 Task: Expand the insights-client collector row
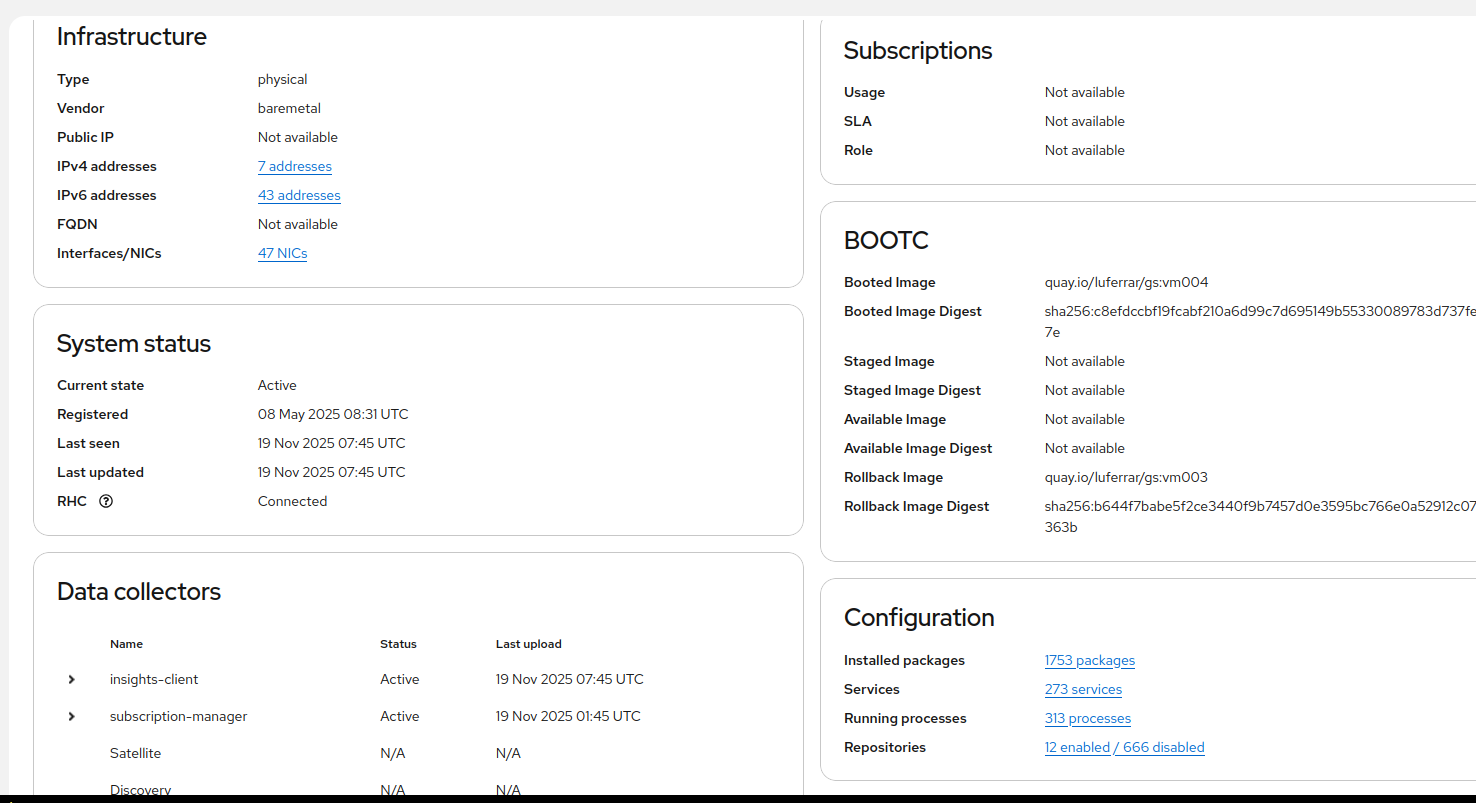pos(72,679)
